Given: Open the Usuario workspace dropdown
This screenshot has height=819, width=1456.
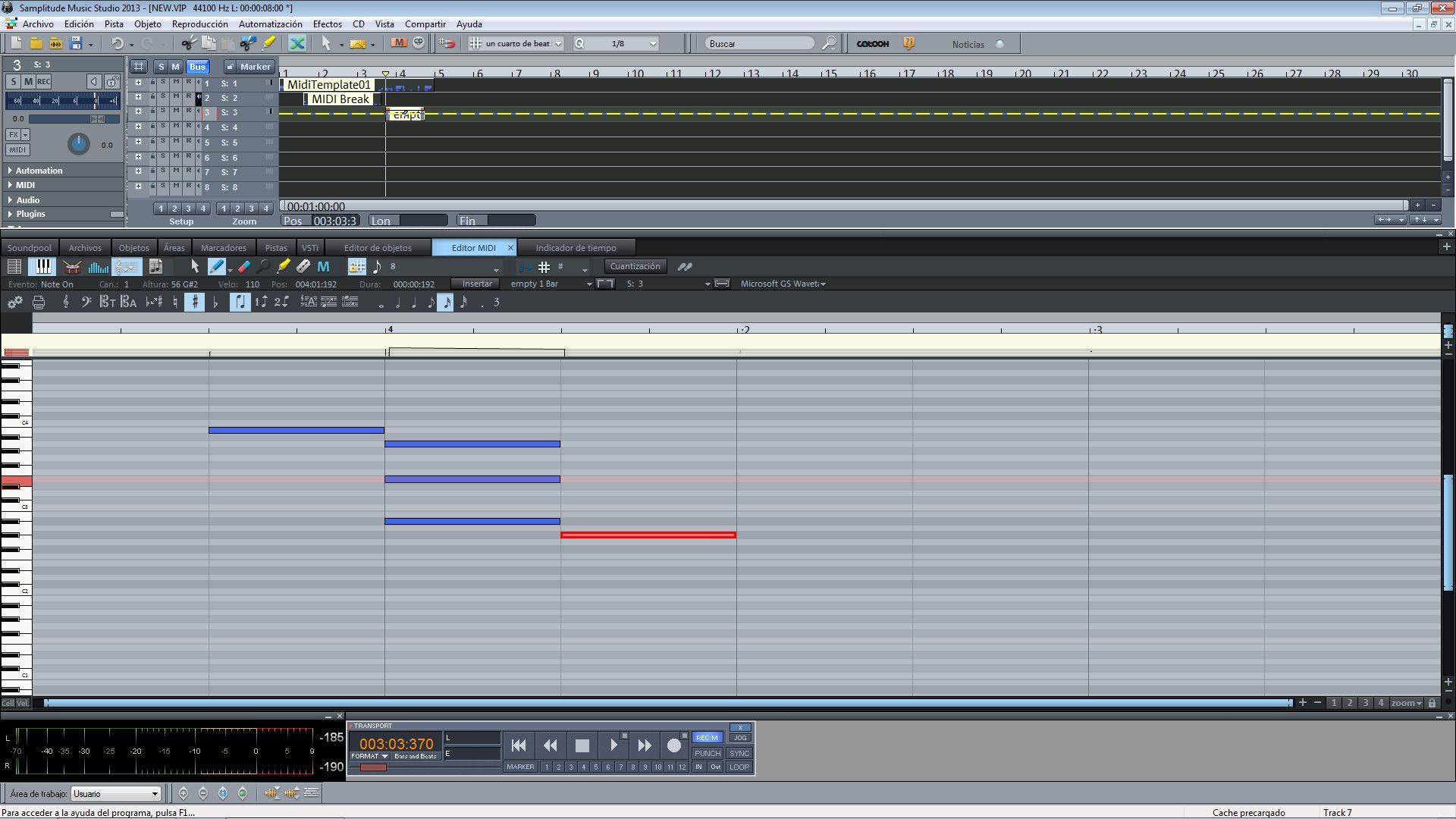Looking at the screenshot, I should [x=116, y=794].
